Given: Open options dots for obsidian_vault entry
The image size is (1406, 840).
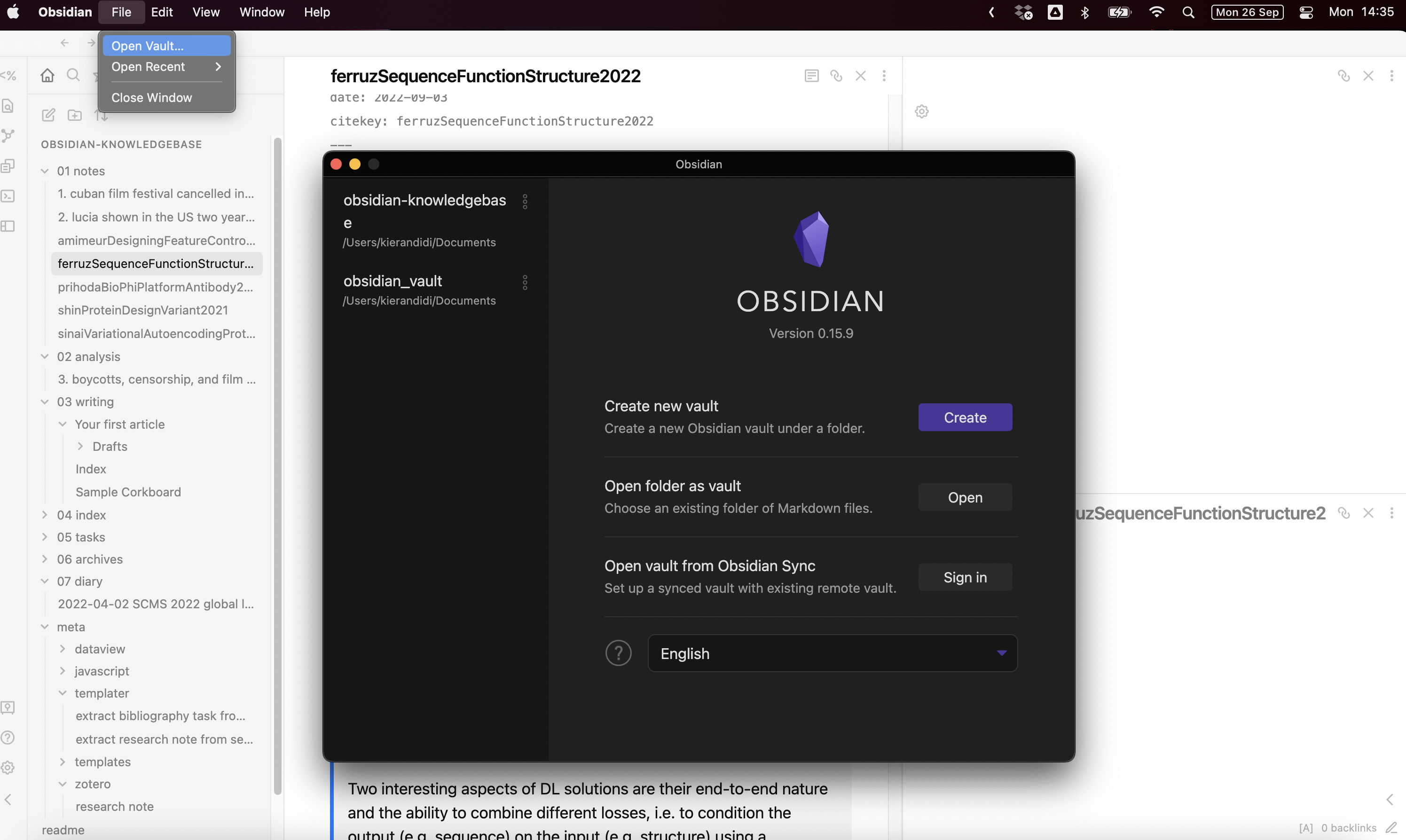Looking at the screenshot, I should [x=525, y=283].
